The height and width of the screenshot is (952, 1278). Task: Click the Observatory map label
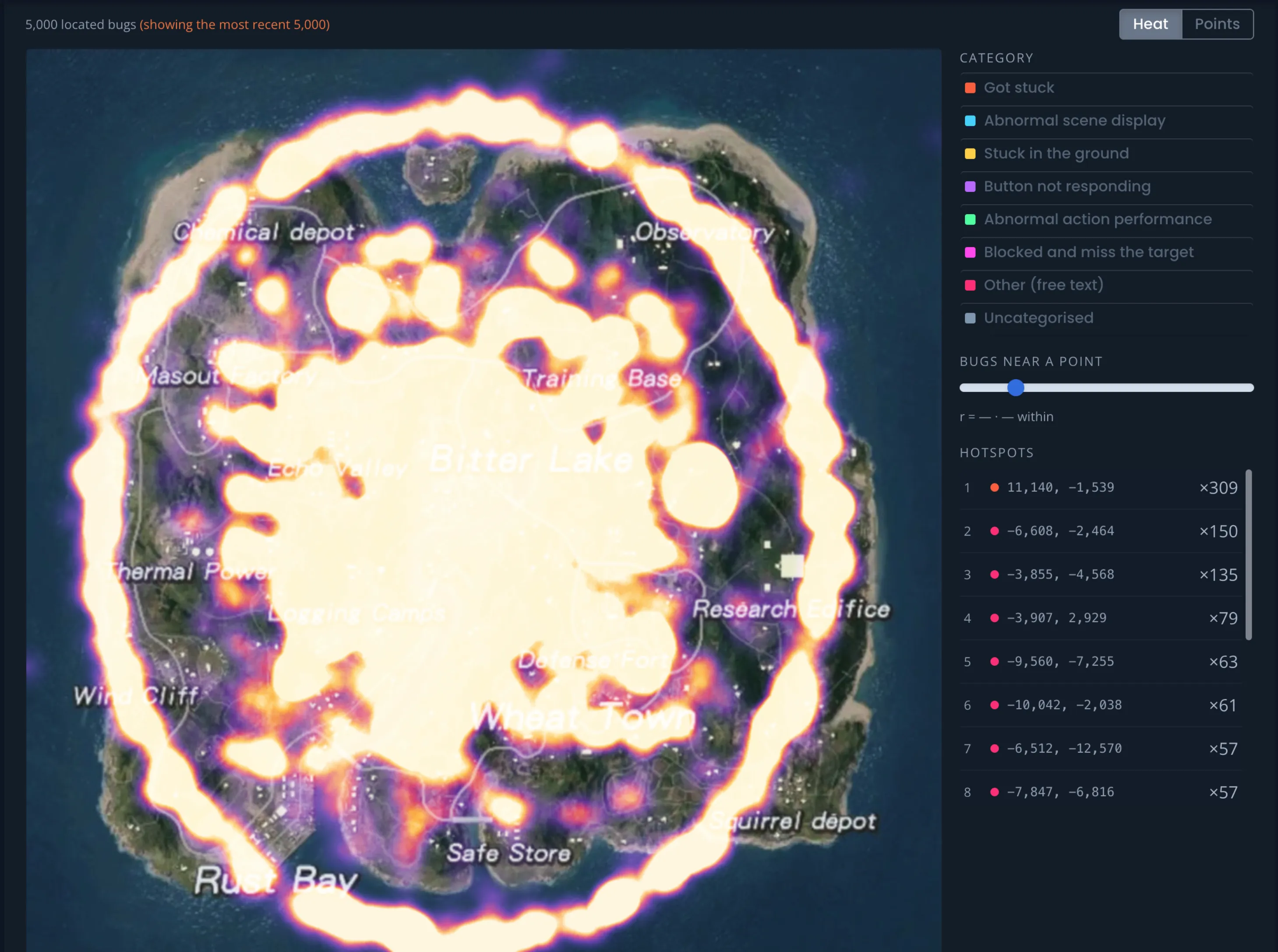(705, 233)
